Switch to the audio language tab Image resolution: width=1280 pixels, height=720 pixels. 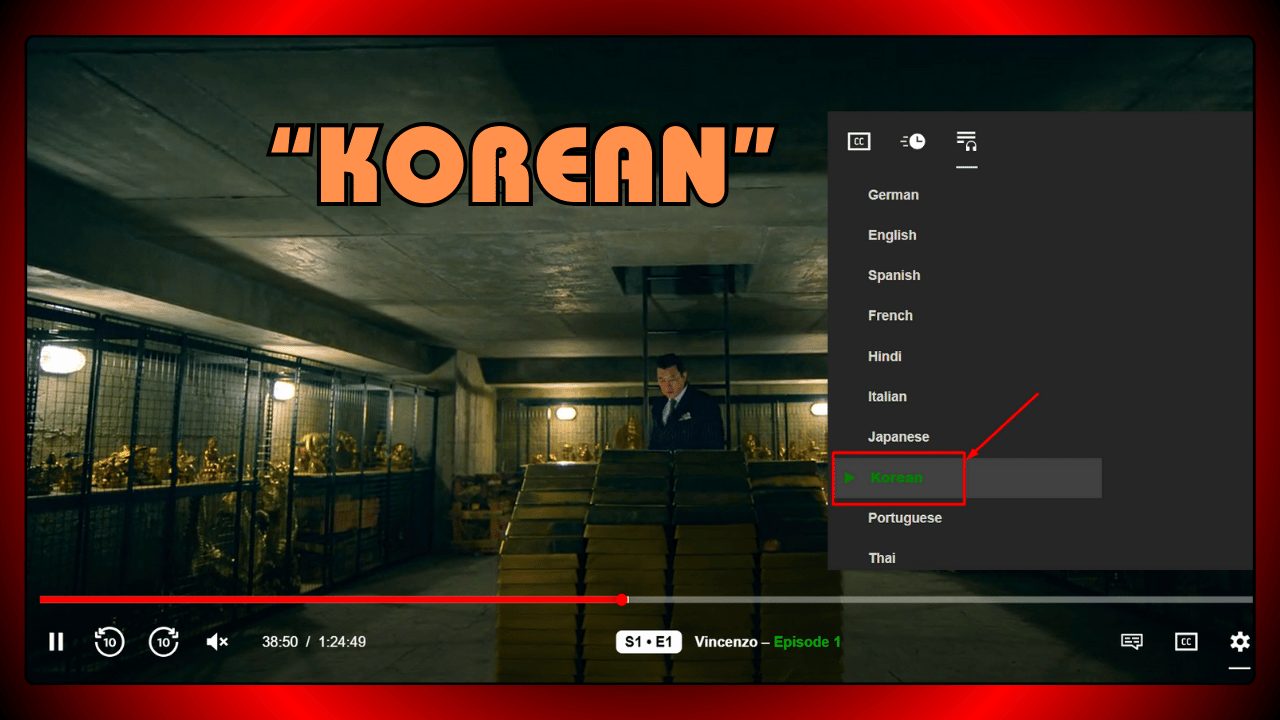coord(966,141)
